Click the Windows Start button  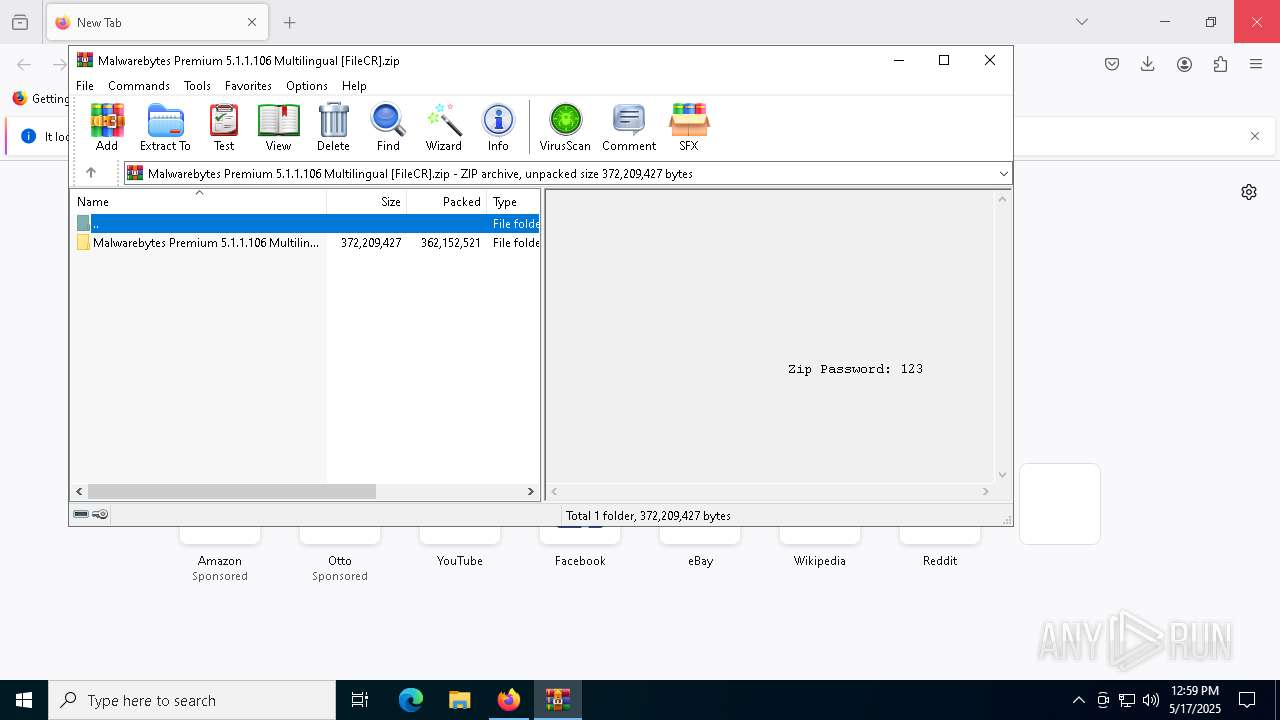point(24,700)
